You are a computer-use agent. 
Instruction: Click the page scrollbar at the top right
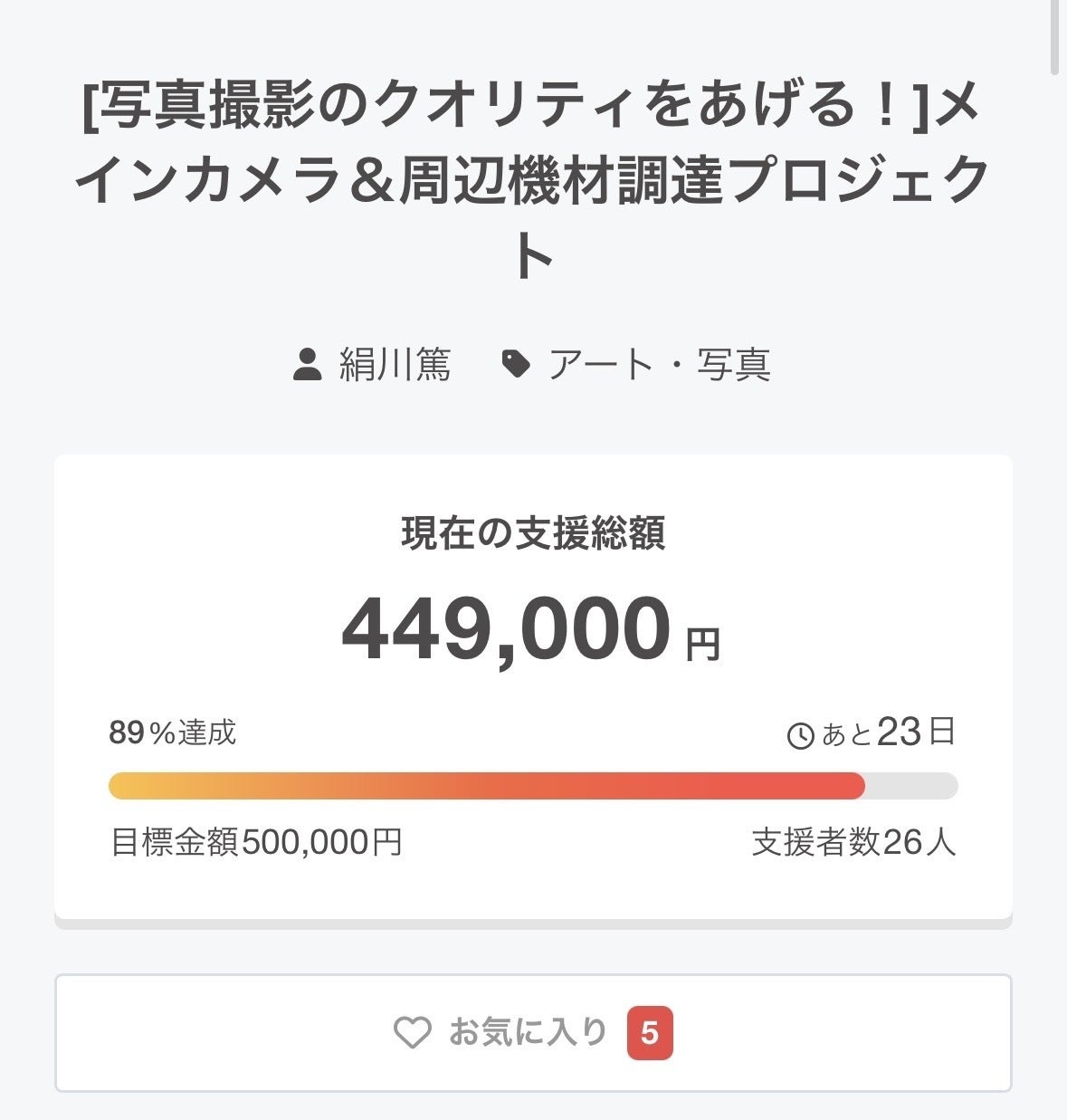pyautogui.click(x=1054, y=36)
